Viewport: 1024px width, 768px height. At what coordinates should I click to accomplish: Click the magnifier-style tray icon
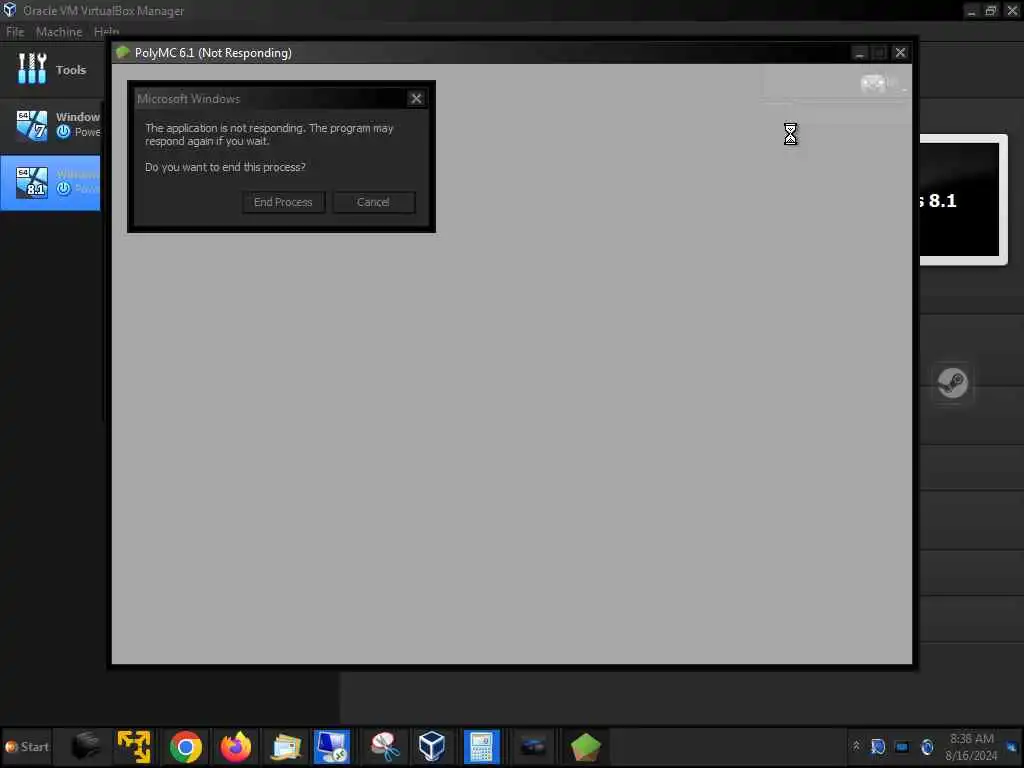pyautogui.click(x=878, y=746)
